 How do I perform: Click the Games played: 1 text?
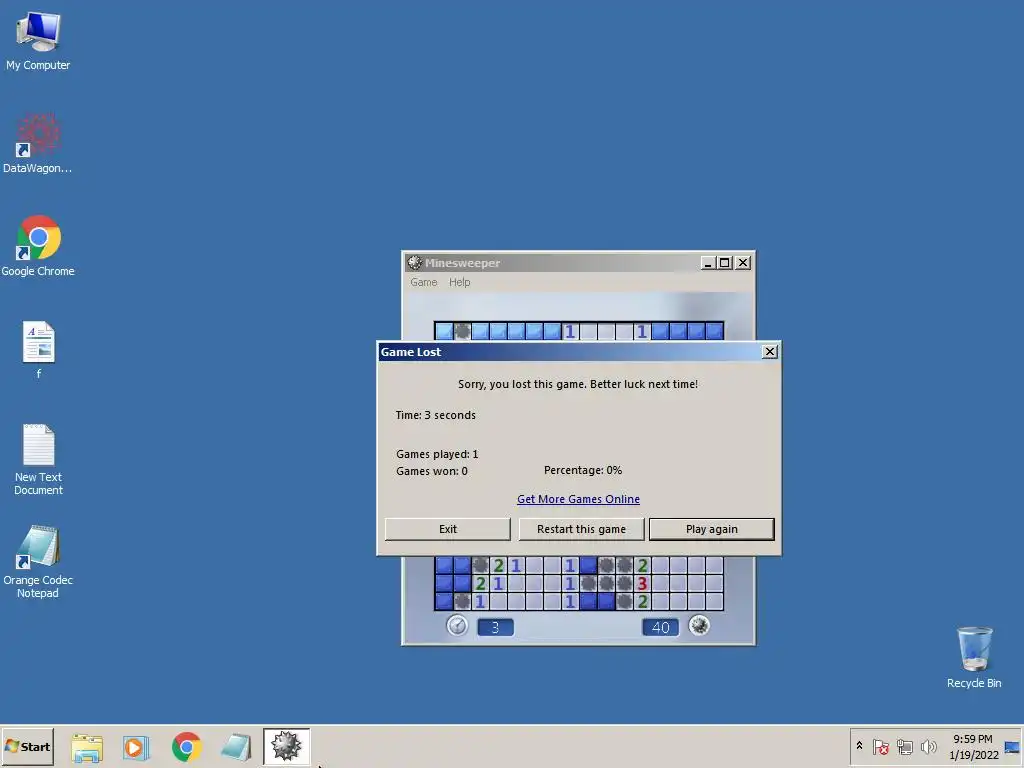437,454
